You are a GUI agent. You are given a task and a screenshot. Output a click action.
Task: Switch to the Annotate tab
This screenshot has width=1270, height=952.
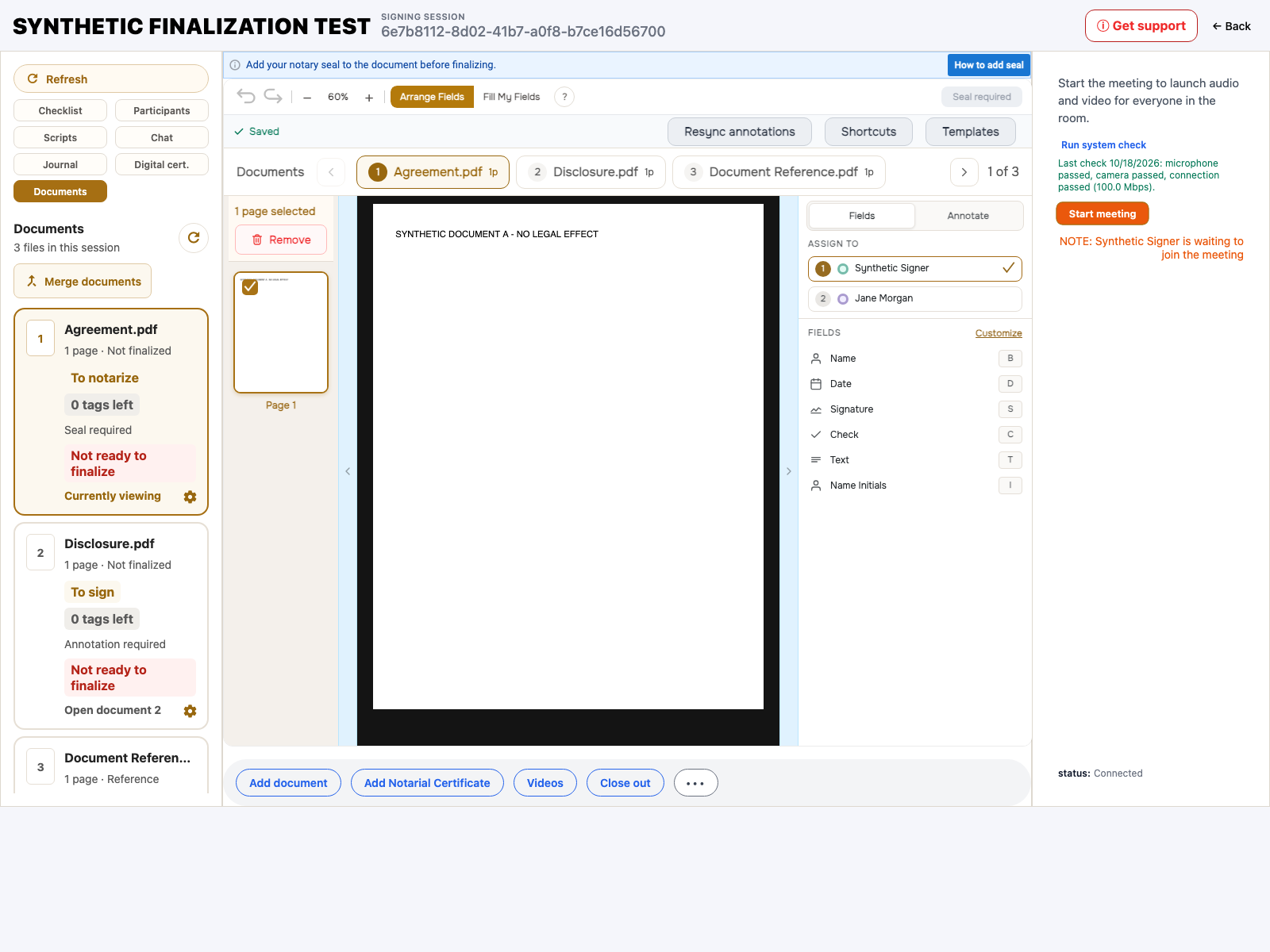pos(968,216)
